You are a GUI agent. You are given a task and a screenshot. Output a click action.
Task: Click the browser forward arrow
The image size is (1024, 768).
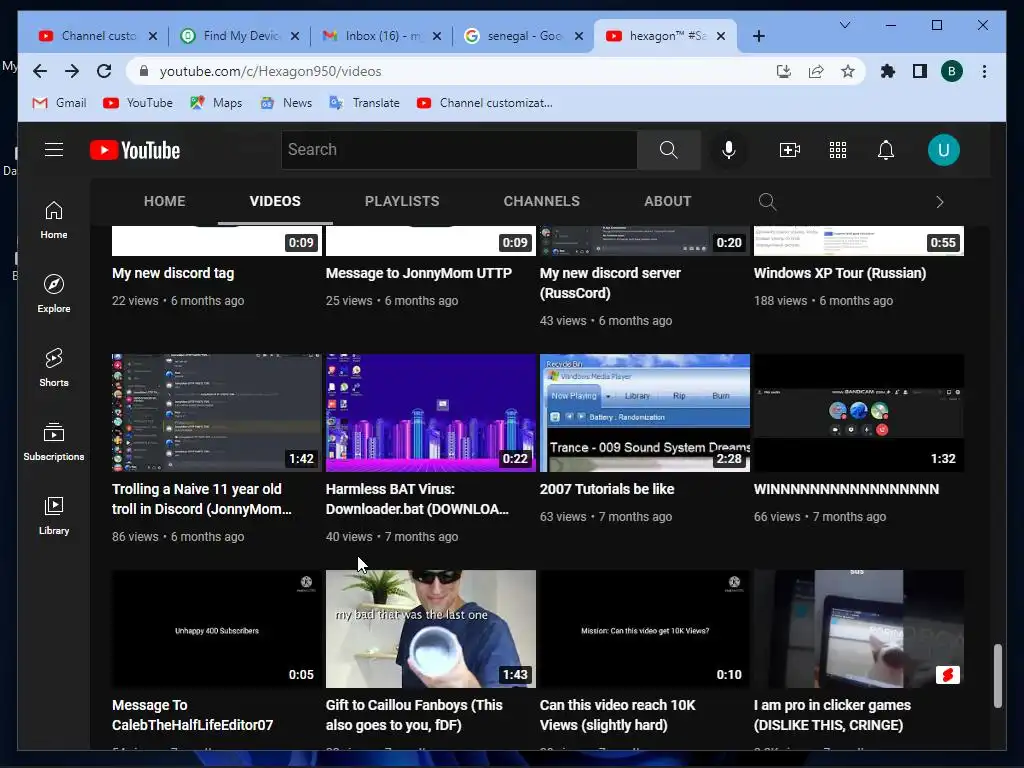point(72,71)
